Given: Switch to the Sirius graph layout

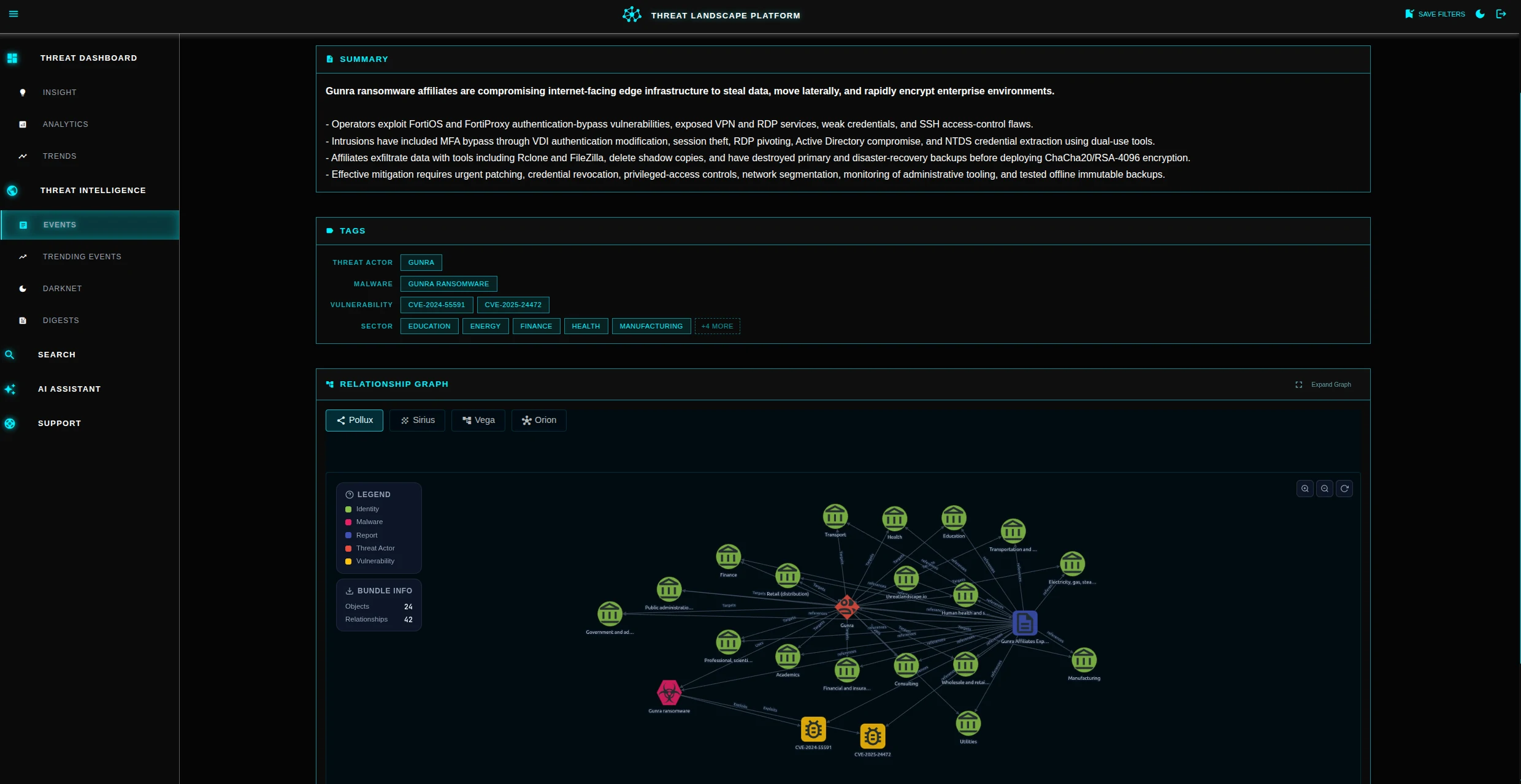Looking at the screenshot, I should (418, 421).
